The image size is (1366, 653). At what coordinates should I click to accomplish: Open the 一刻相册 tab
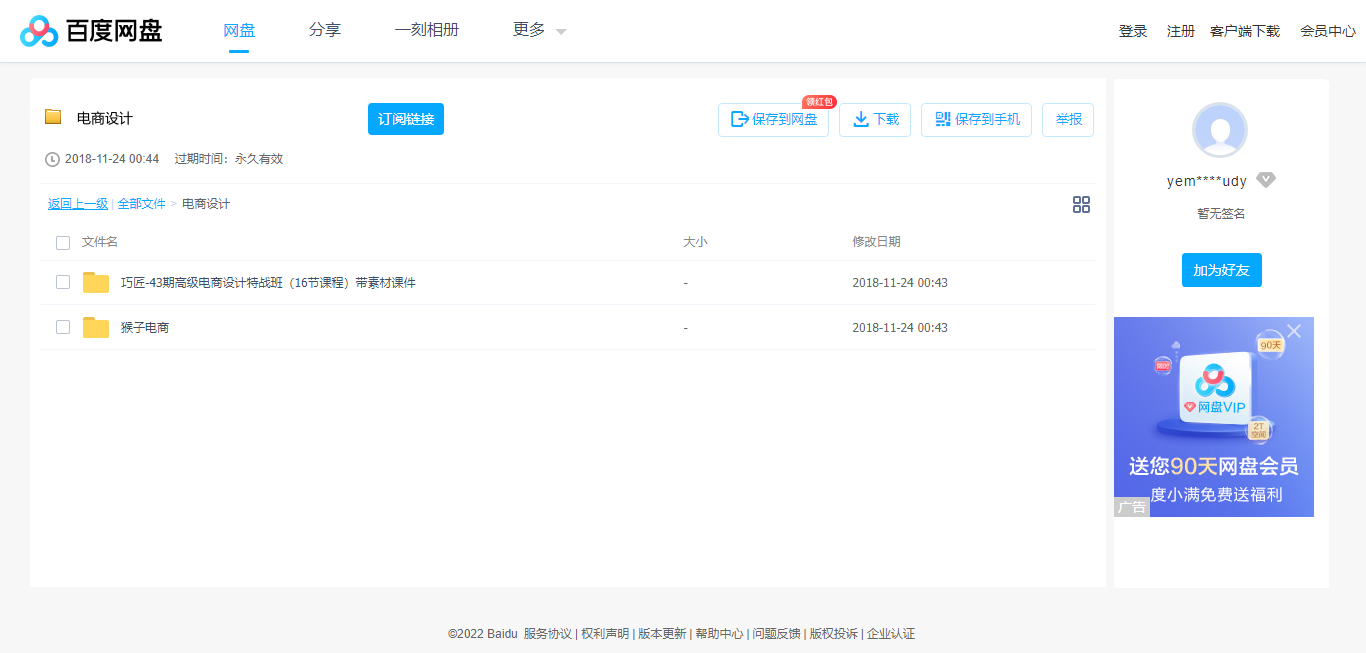click(427, 30)
